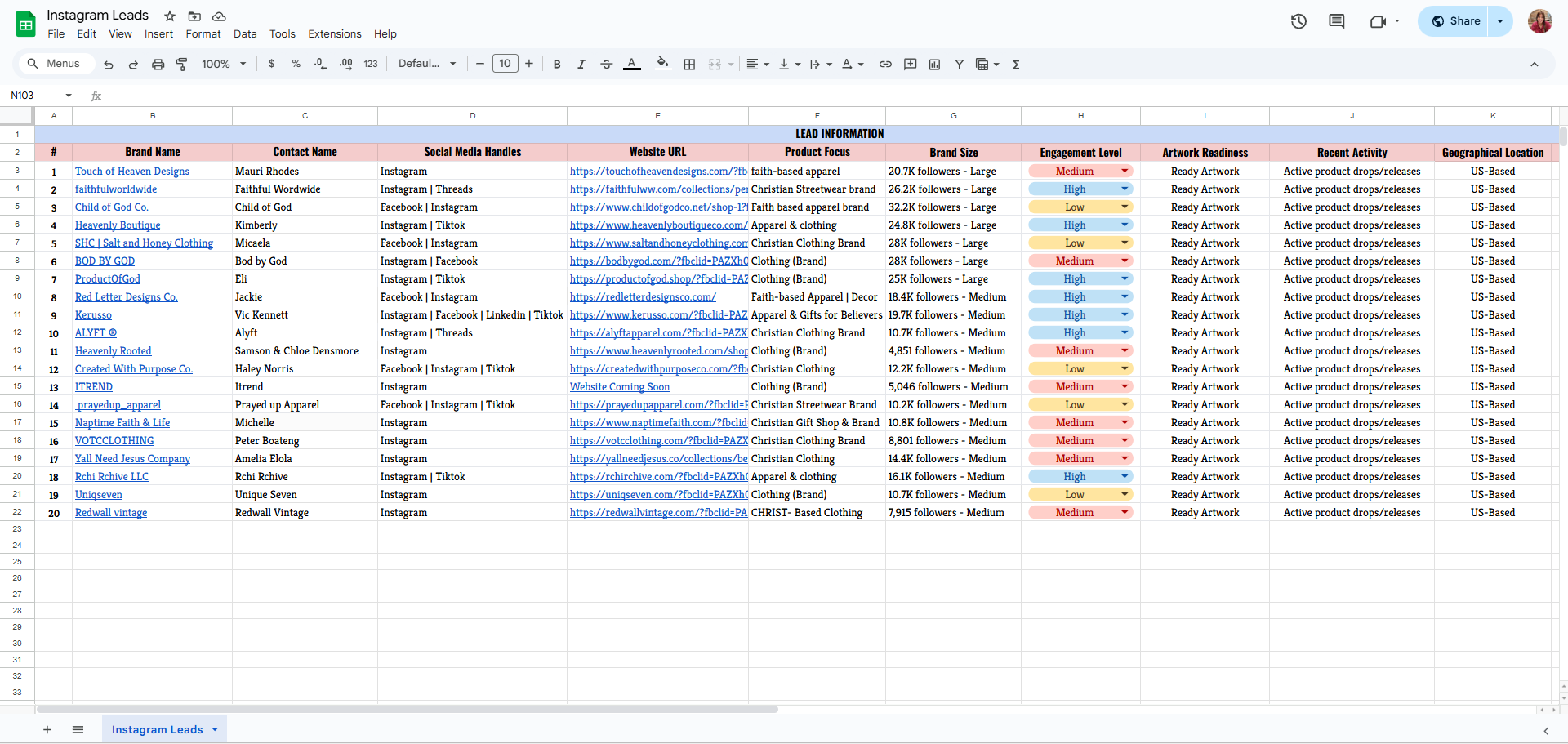Image resolution: width=1568 pixels, height=744 pixels.
Task: Open the All Sheets list icon
Action: tap(78, 730)
